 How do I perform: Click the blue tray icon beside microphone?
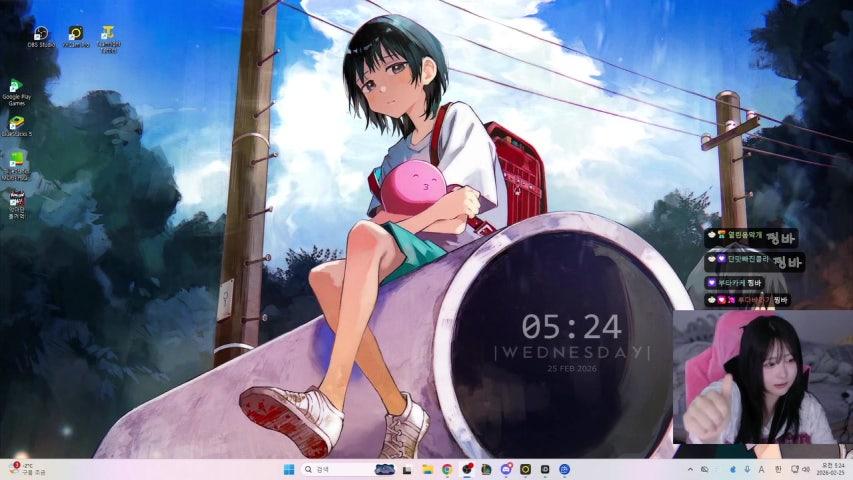(x=733, y=469)
